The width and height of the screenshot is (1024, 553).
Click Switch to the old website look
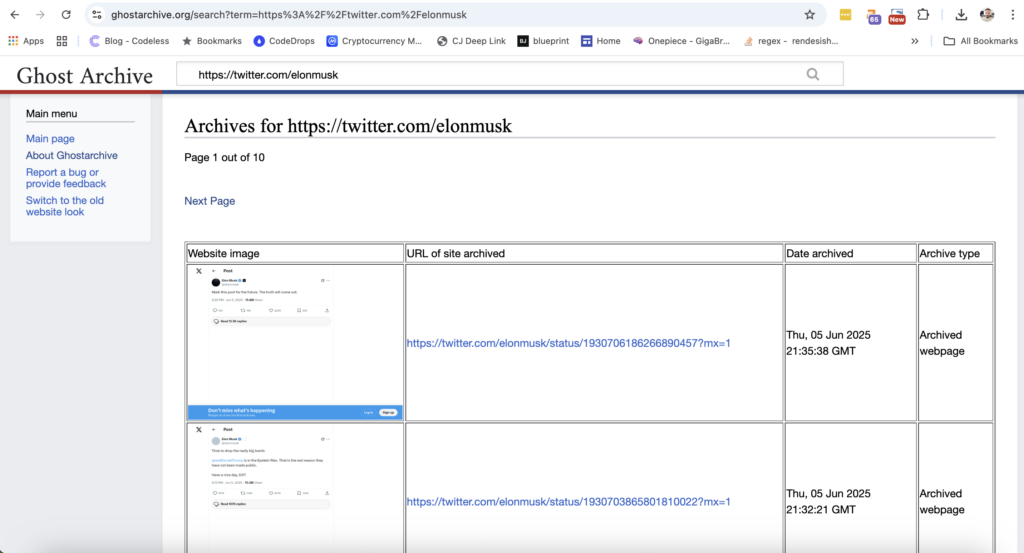pyautogui.click(x=65, y=206)
